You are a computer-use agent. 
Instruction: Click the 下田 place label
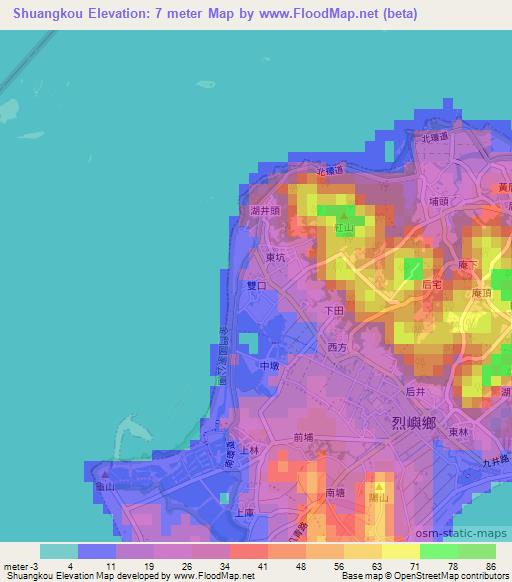point(334,311)
